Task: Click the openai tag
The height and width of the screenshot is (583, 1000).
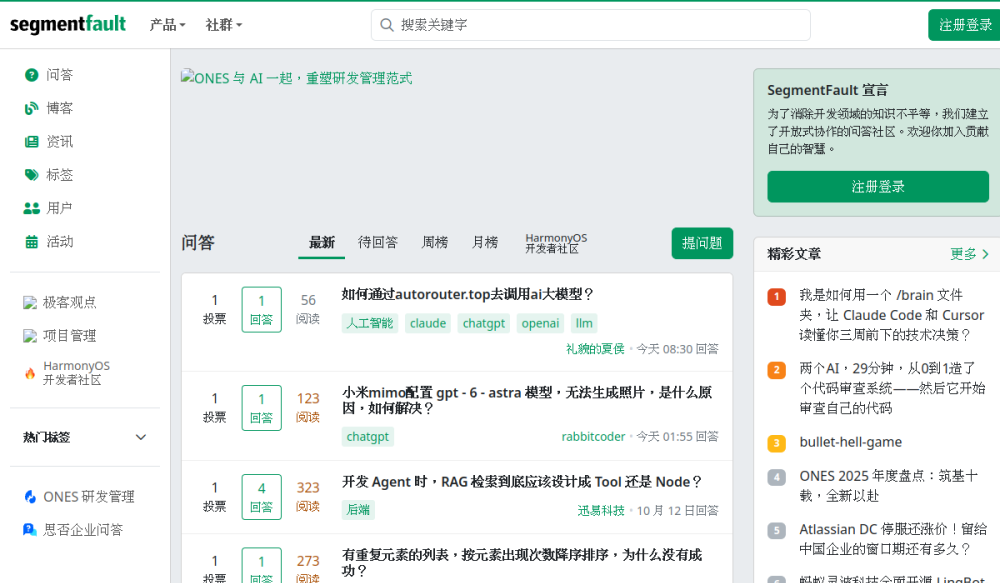Action: [x=540, y=323]
